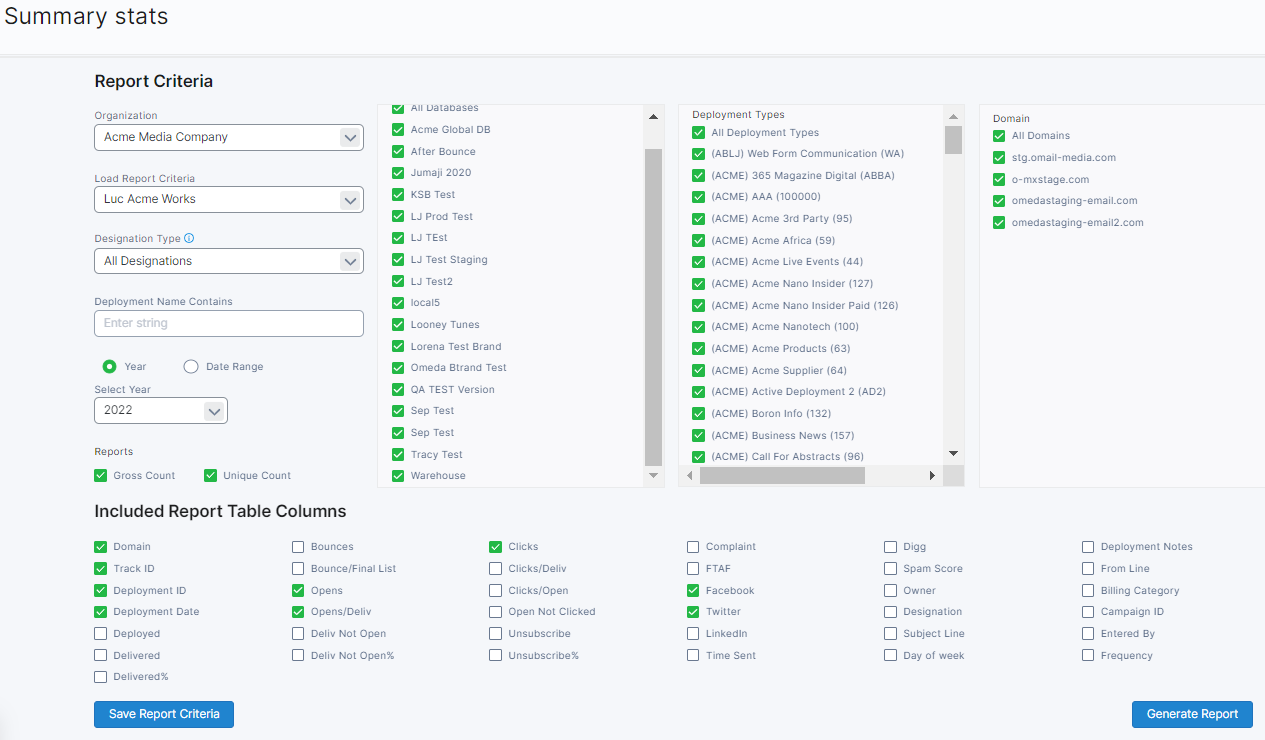Viewport: 1265px width, 740px height.
Task: Select the Date Range radio button
Action: coord(191,367)
